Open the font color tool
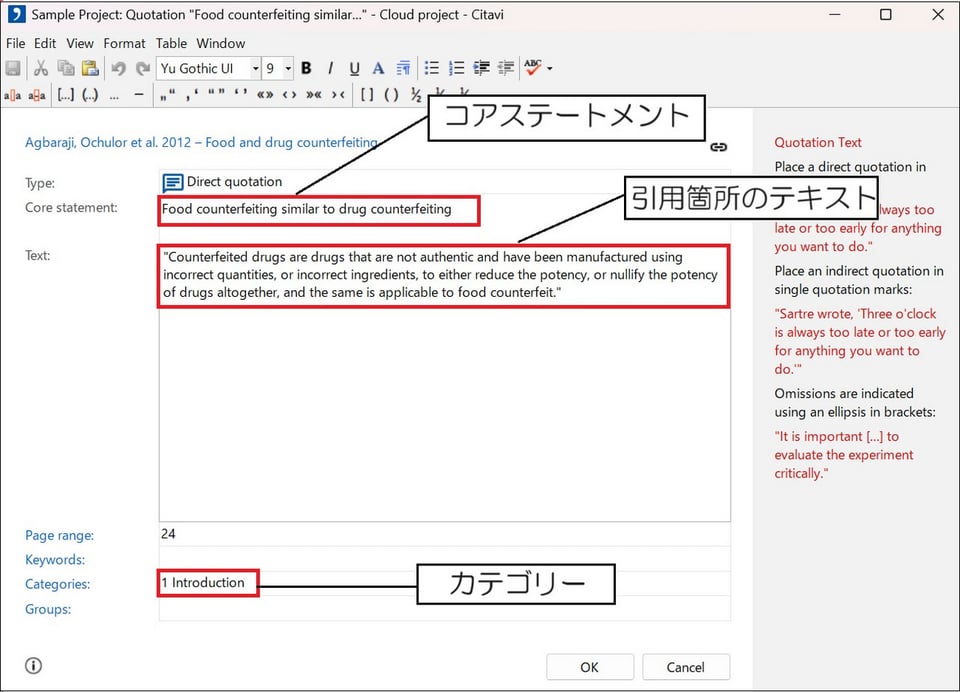960x692 pixels. point(378,68)
